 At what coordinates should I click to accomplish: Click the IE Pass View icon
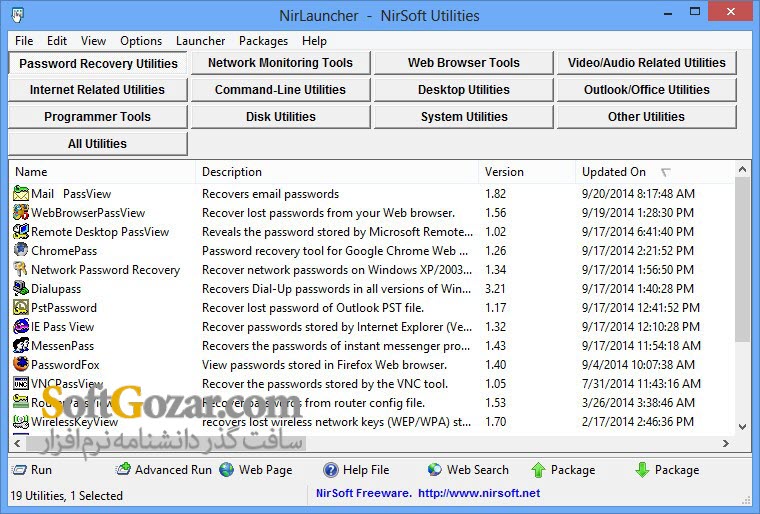pos(21,326)
